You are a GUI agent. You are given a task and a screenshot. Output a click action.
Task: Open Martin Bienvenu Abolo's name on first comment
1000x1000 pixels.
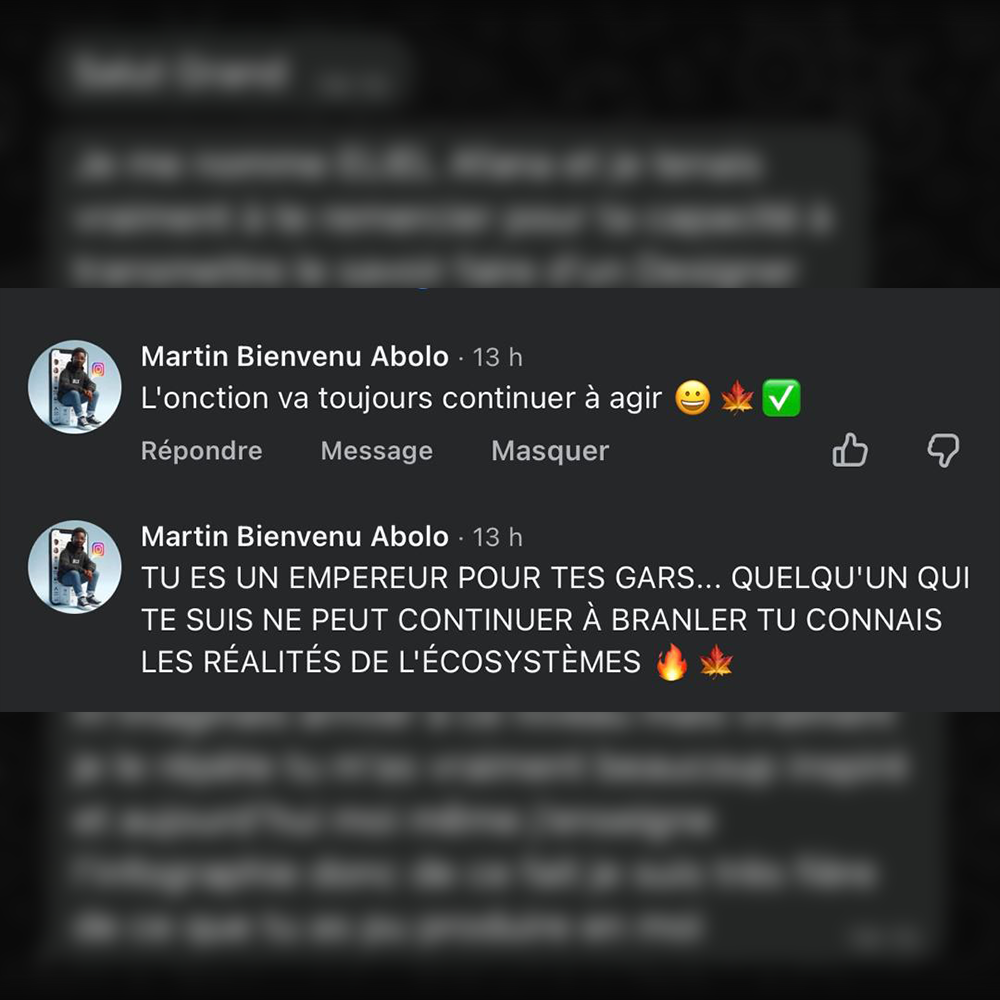(295, 357)
